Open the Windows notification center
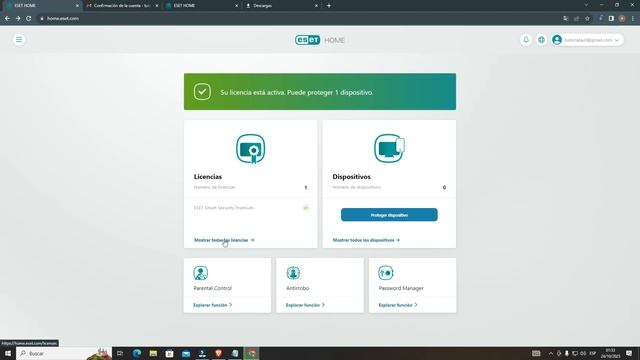Image resolution: width=640 pixels, height=360 pixels. pyautogui.click(x=629, y=353)
